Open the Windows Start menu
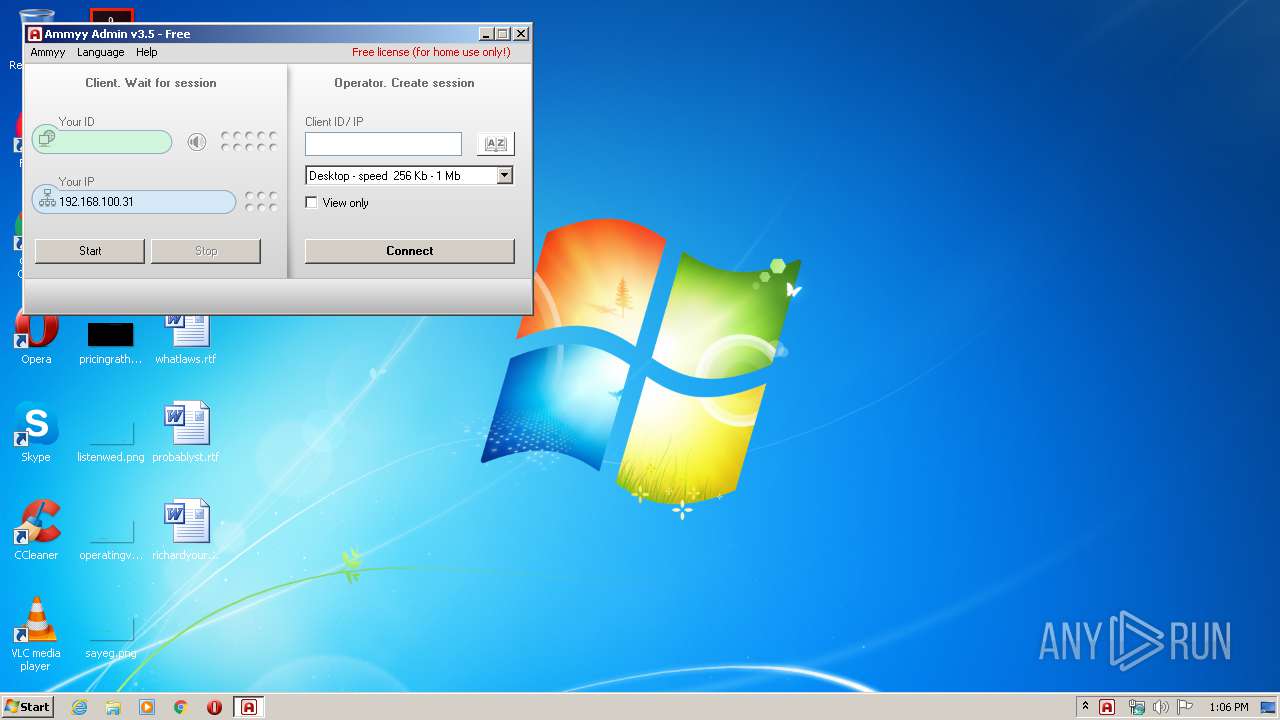The height and width of the screenshot is (720, 1280). click(27, 707)
